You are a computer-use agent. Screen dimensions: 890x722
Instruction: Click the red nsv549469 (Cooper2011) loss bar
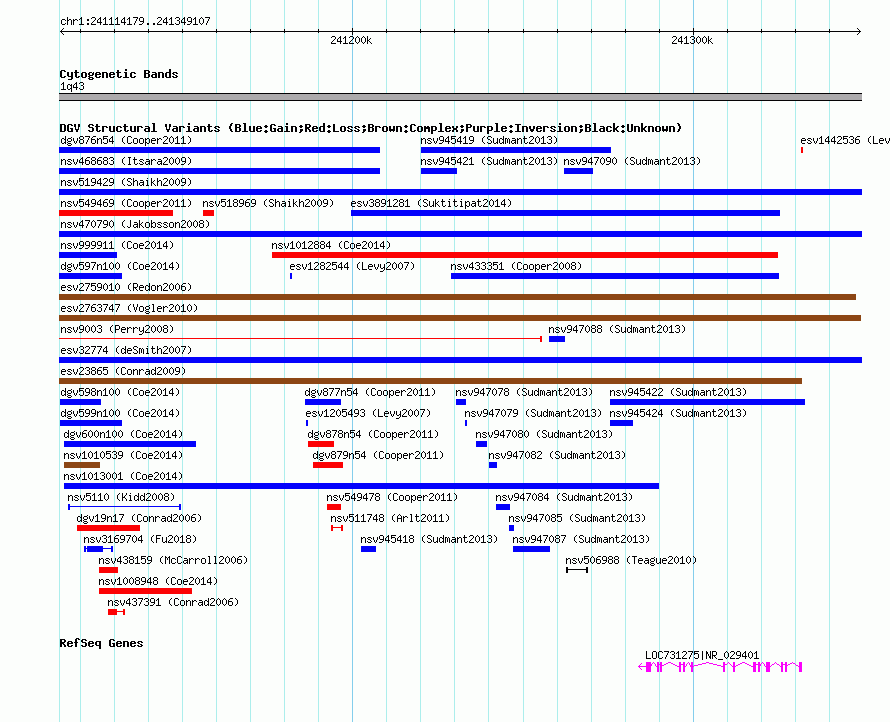116,213
